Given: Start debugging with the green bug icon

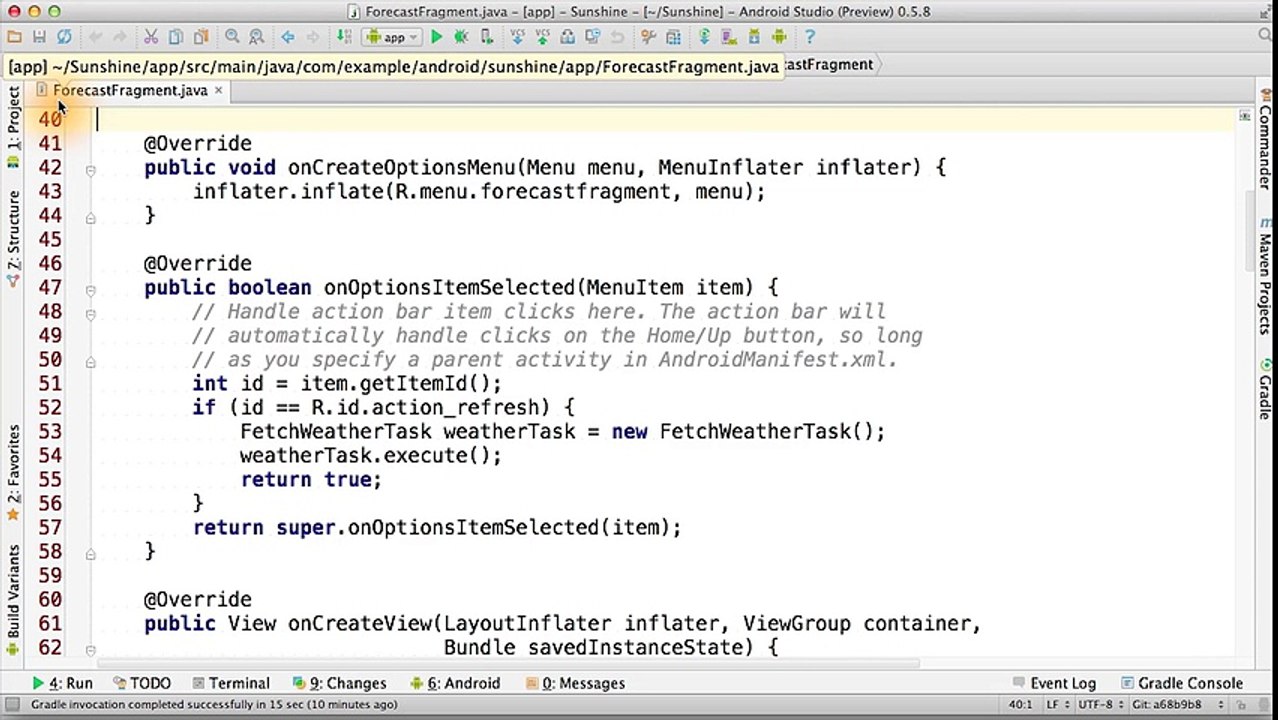Looking at the screenshot, I should coord(460,37).
